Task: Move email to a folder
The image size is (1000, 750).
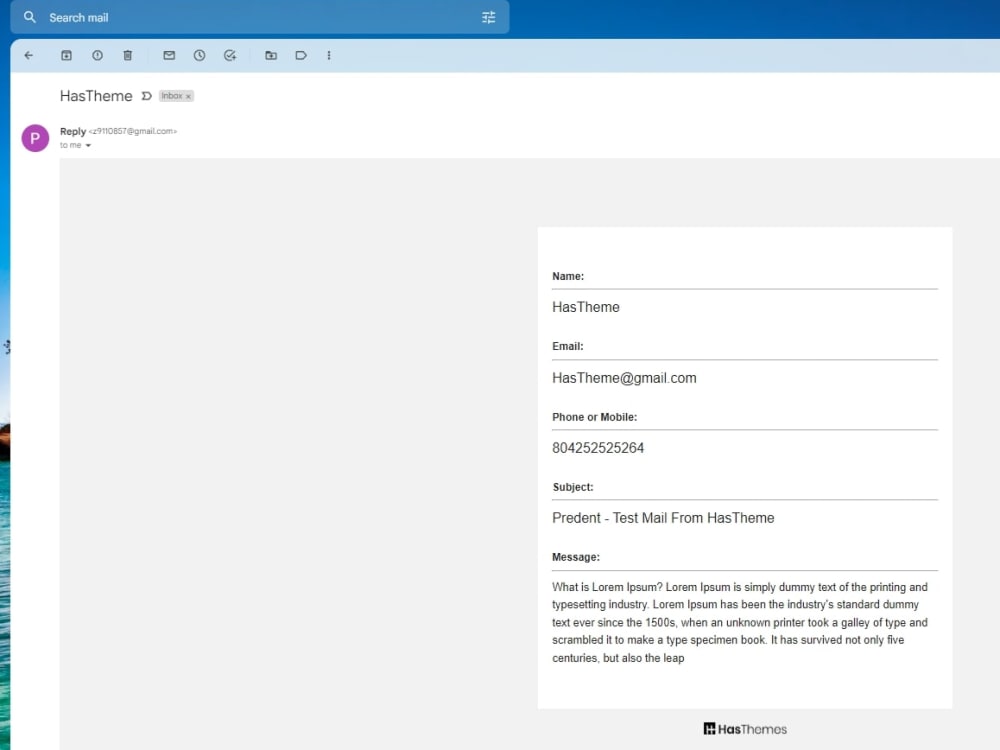Action: tap(271, 55)
